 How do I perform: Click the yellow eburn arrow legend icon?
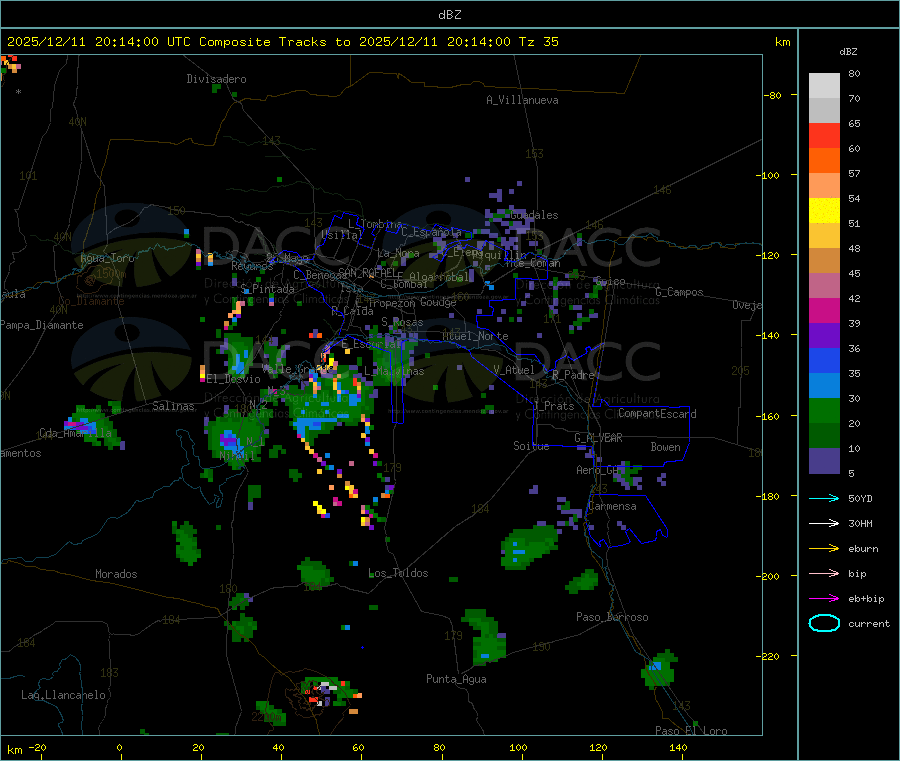pos(824,549)
